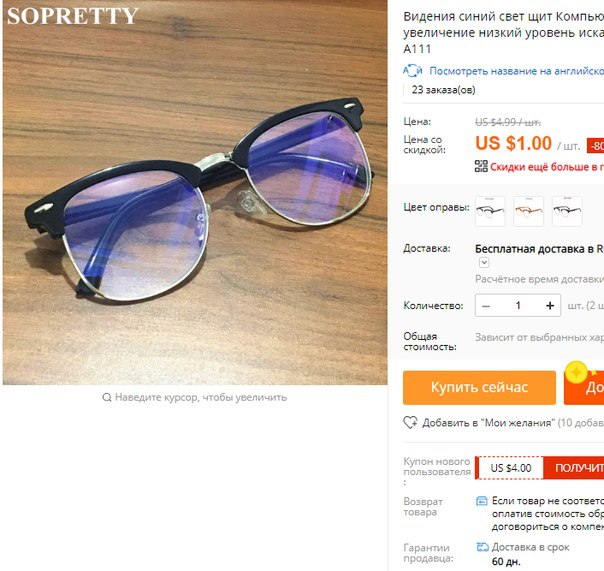Select the third frame color option
This screenshot has width=604, height=571.
pos(567,211)
